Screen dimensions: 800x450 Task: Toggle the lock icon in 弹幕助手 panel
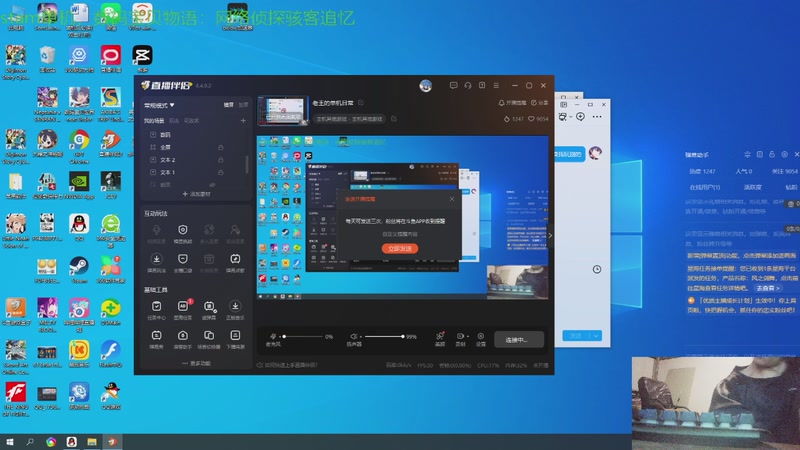tap(772, 155)
